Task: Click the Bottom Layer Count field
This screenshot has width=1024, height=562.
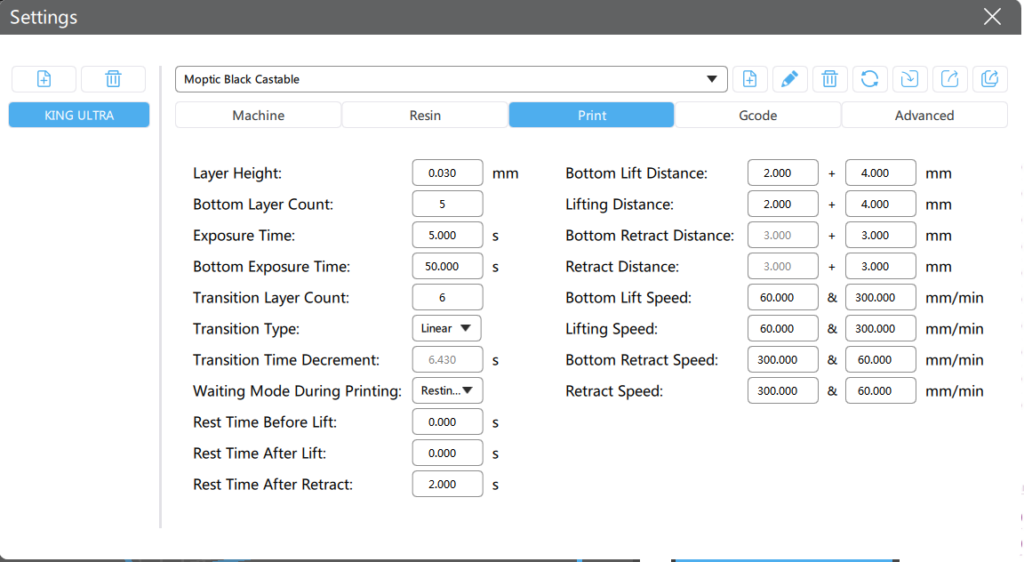Action: pyautogui.click(x=447, y=204)
